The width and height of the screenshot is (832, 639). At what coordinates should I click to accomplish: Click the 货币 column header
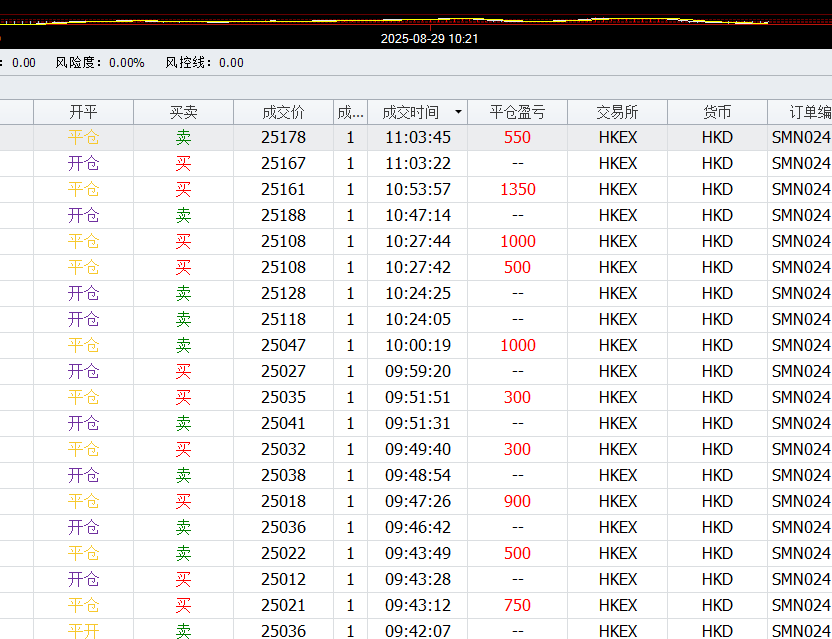click(x=717, y=113)
